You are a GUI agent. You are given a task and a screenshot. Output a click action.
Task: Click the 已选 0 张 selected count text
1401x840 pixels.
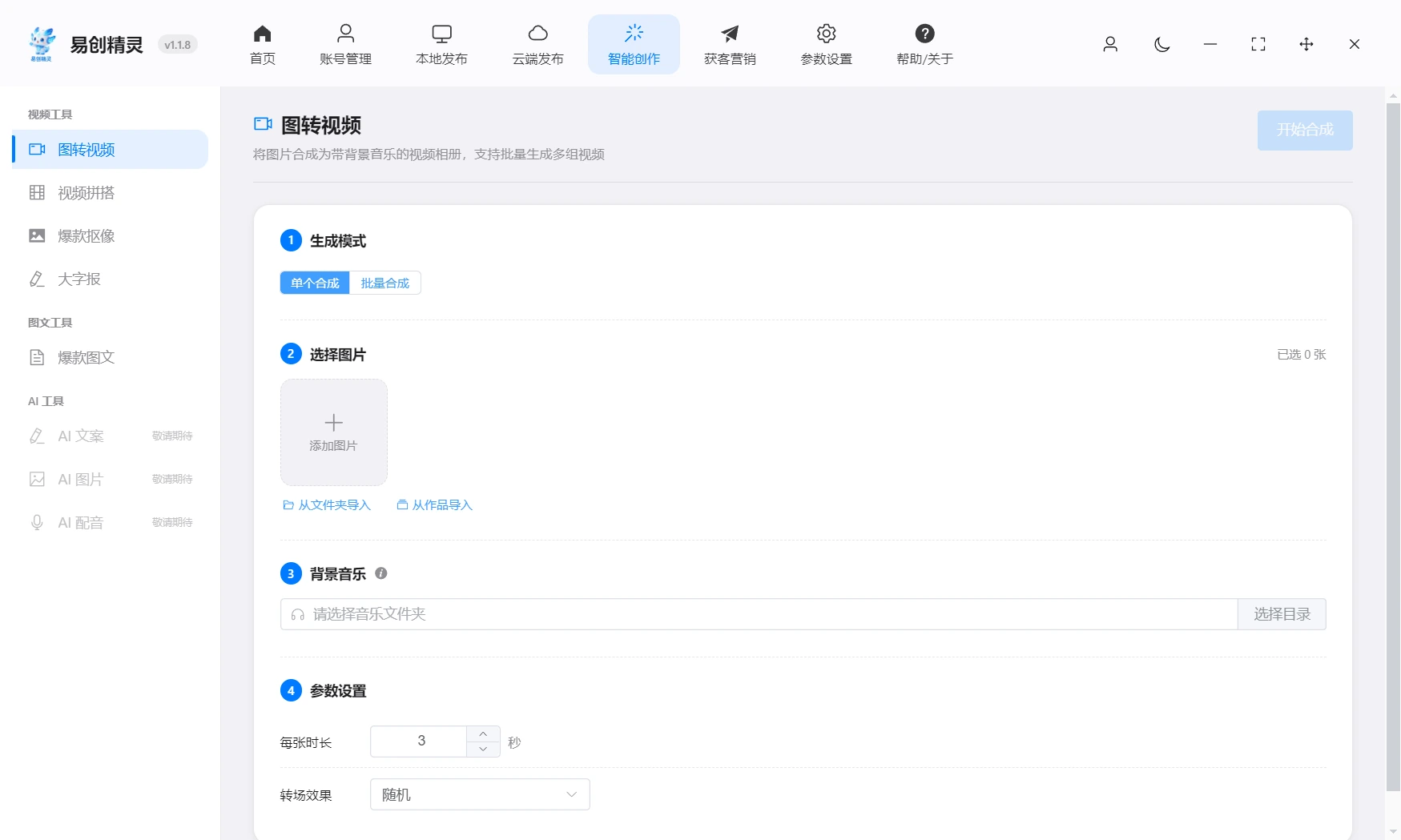point(1302,355)
